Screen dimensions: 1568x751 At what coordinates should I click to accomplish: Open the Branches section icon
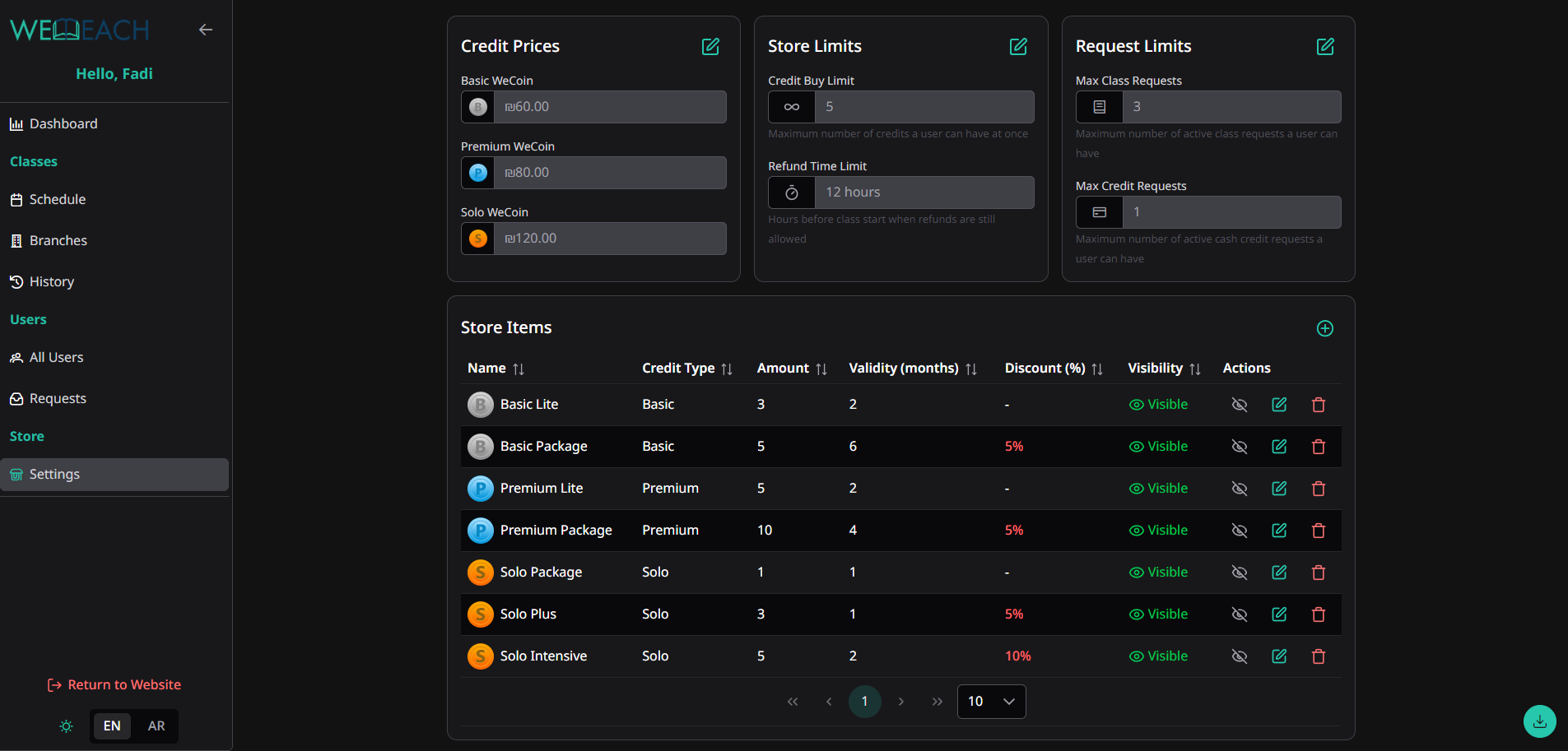[16, 240]
